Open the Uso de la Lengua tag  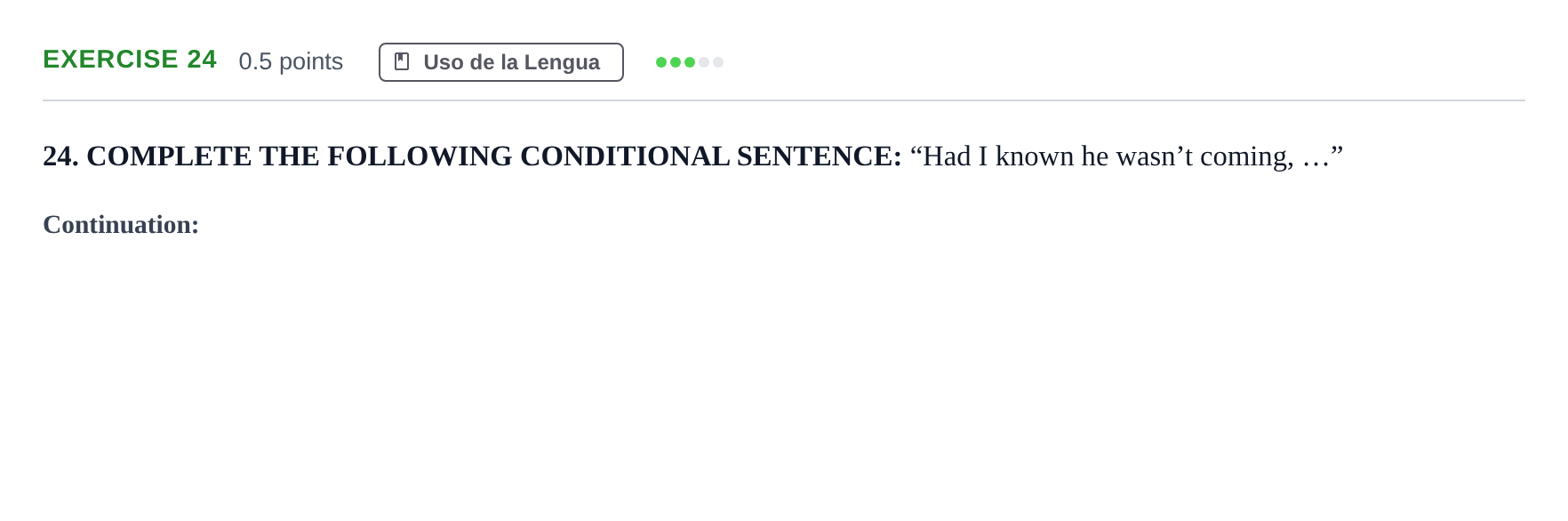[x=501, y=62]
